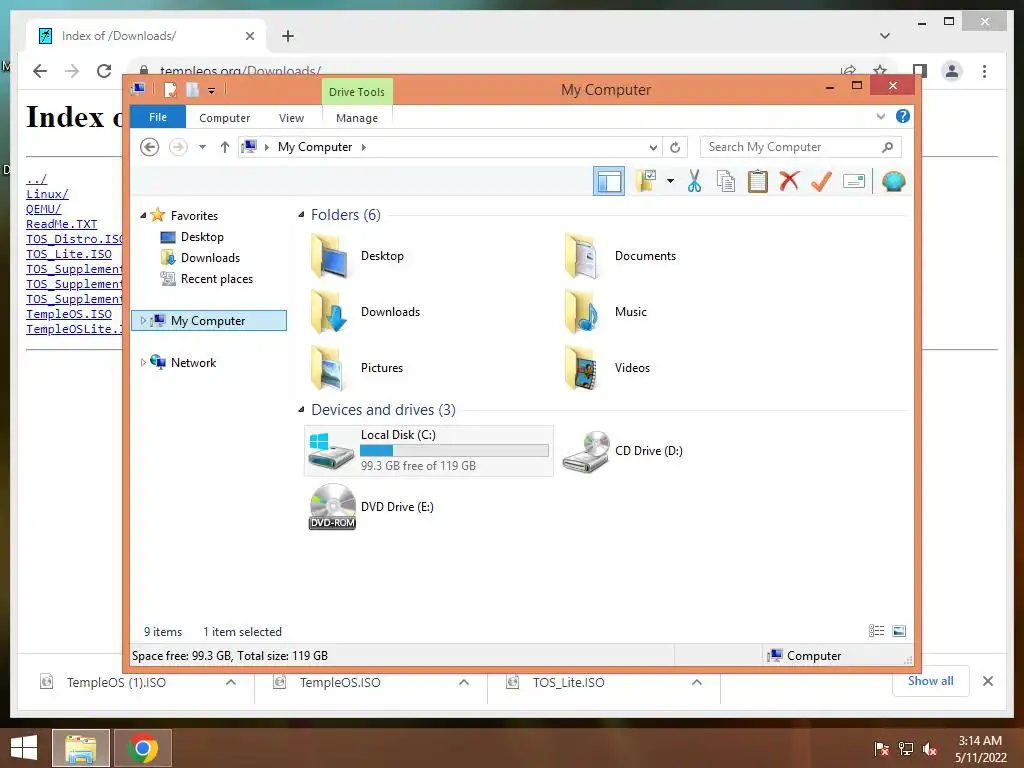Viewport: 1024px width, 768px height.
Task: Click the Explorer Forward arrow button
Action: tap(178, 147)
